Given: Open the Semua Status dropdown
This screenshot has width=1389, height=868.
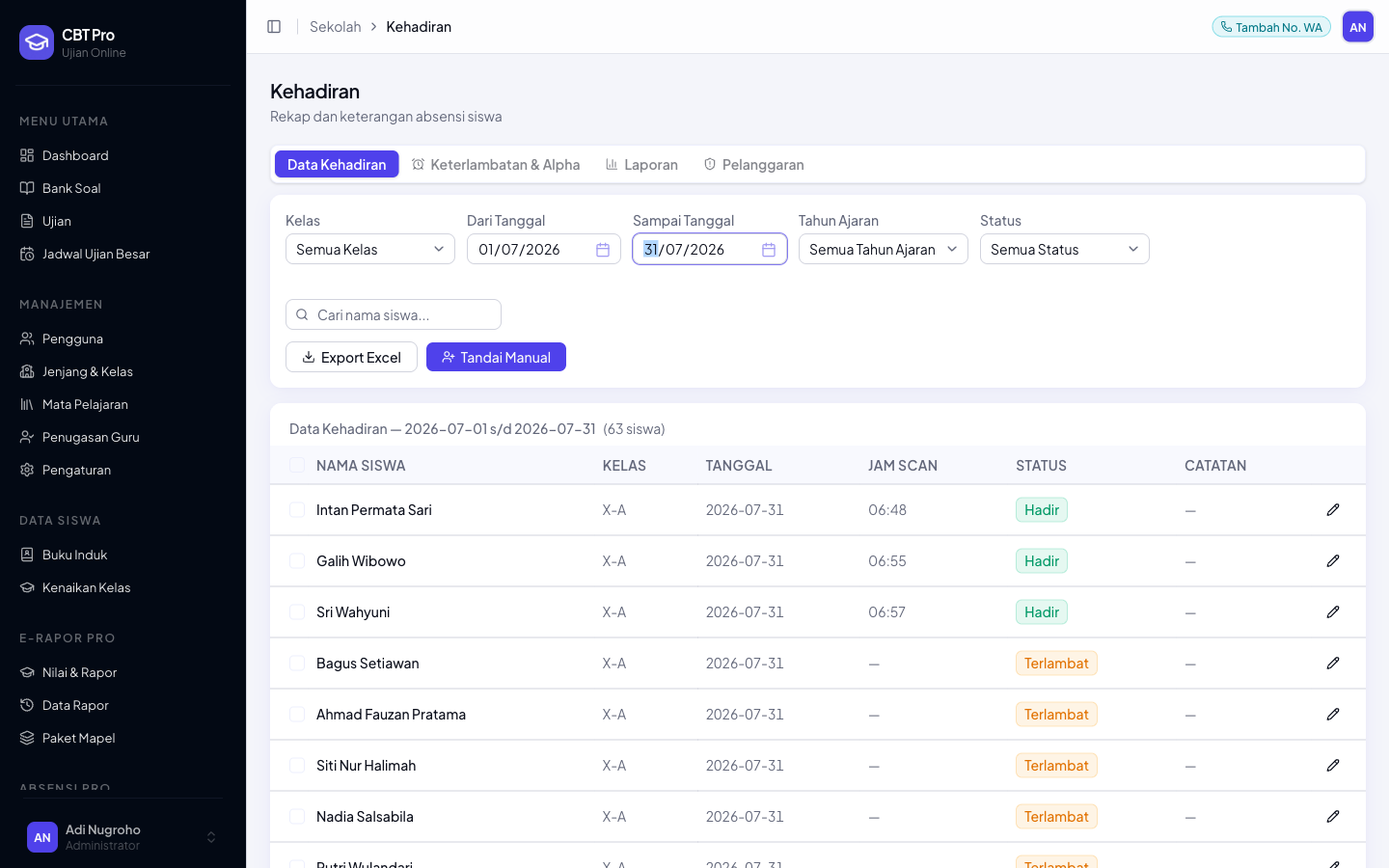Looking at the screenshot, I should 1065,249.
